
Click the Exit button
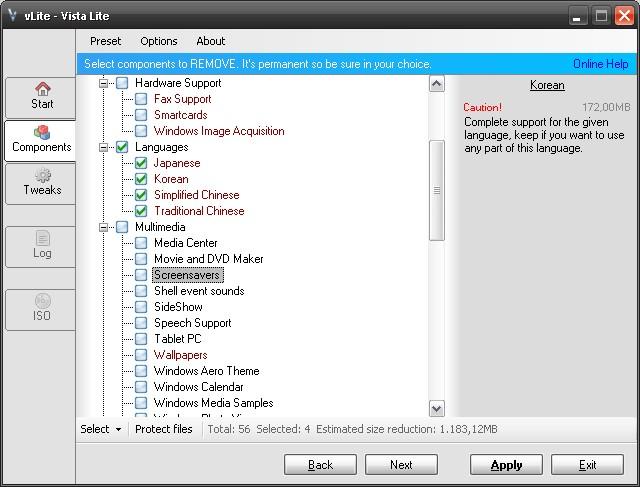click(587, 465)
